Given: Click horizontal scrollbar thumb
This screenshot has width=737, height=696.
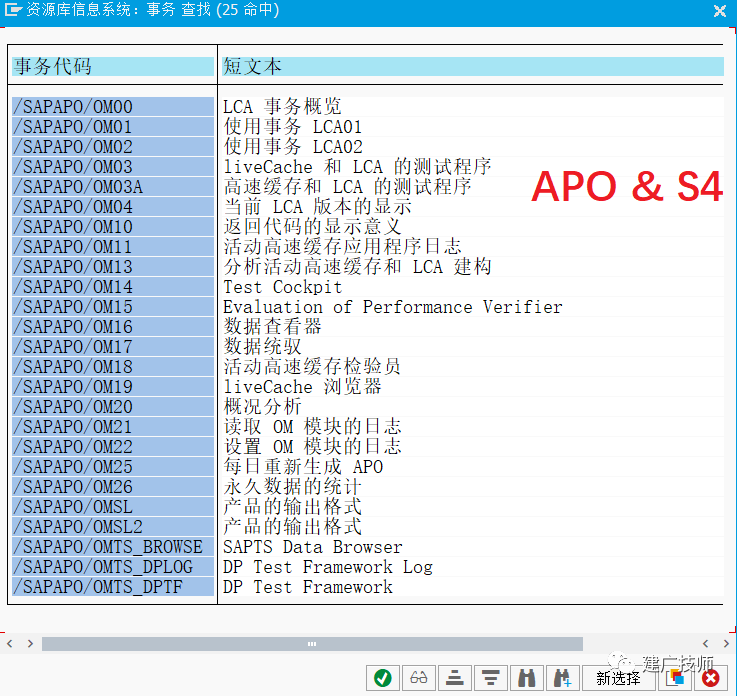Looking at the screenshot, I should (312, 644).
